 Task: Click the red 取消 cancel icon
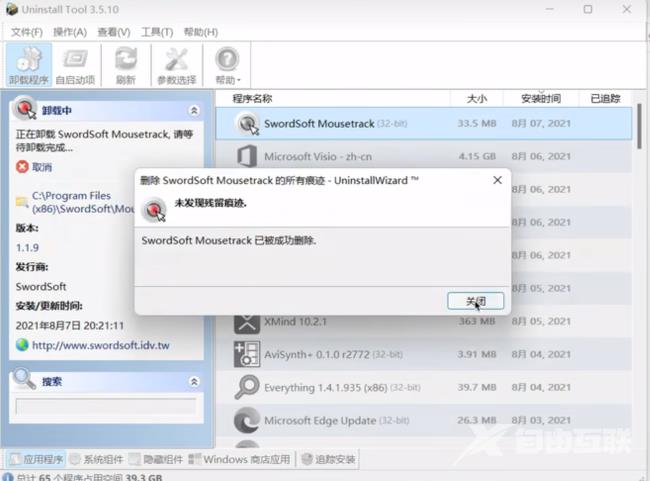tap(22, 167)
